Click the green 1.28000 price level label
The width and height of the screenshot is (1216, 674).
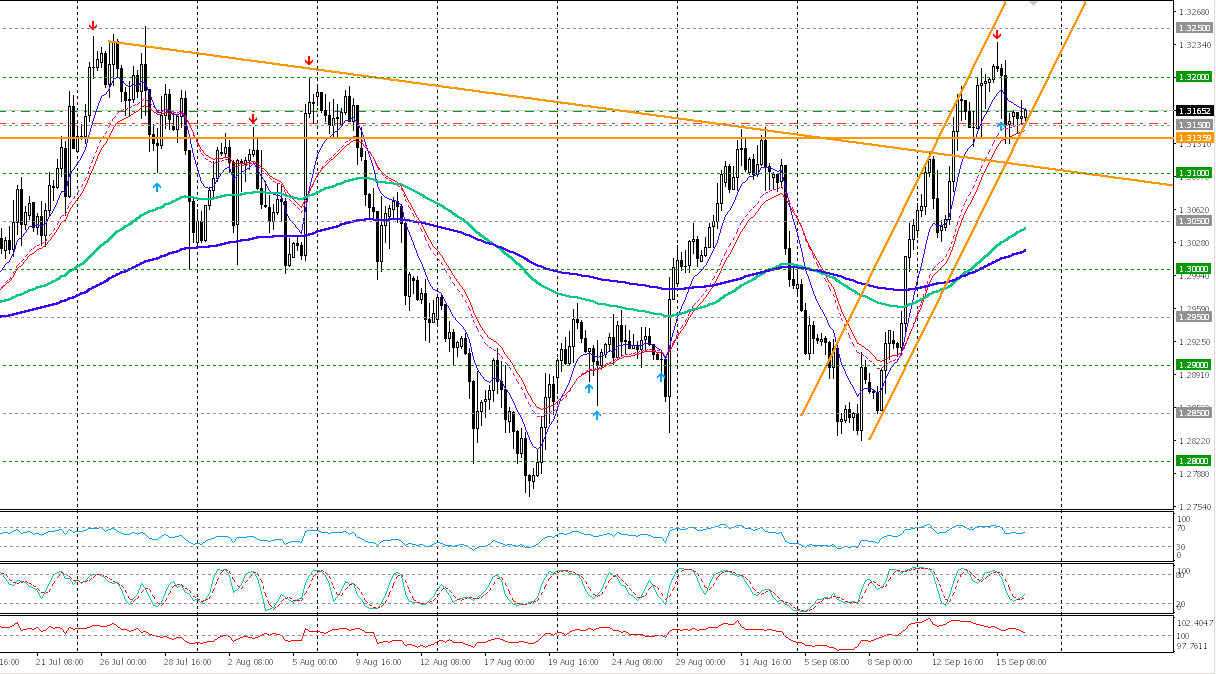tap(1195, 461)
